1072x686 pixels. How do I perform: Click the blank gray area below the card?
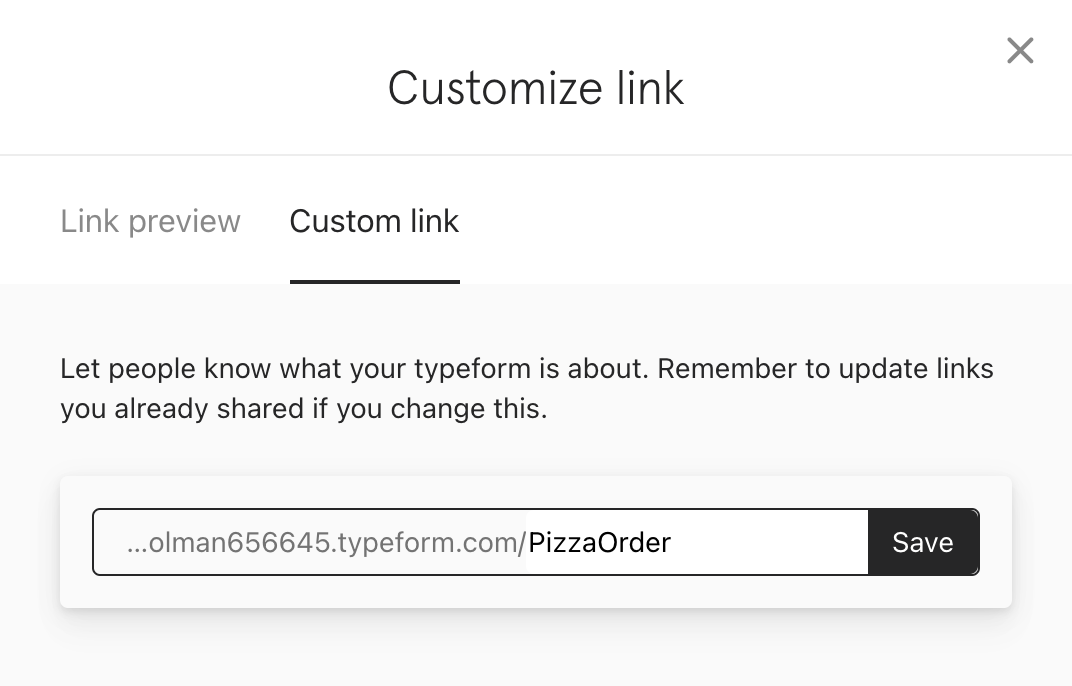coord(536,648)
